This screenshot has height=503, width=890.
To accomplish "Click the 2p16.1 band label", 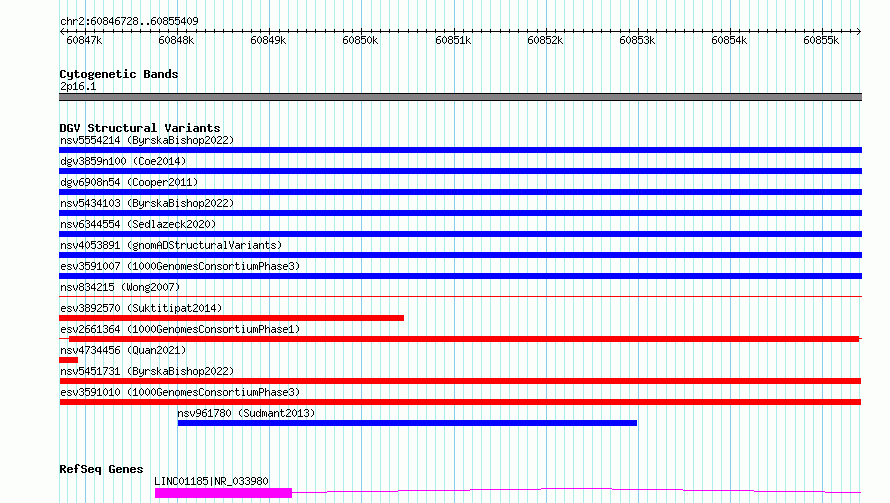I will pos(78,86).
